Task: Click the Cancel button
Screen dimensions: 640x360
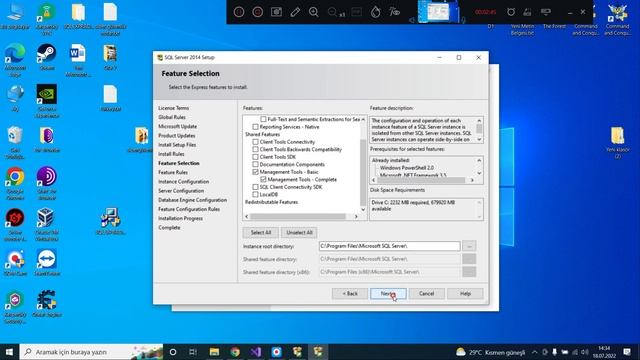Action: click(427, 293)
